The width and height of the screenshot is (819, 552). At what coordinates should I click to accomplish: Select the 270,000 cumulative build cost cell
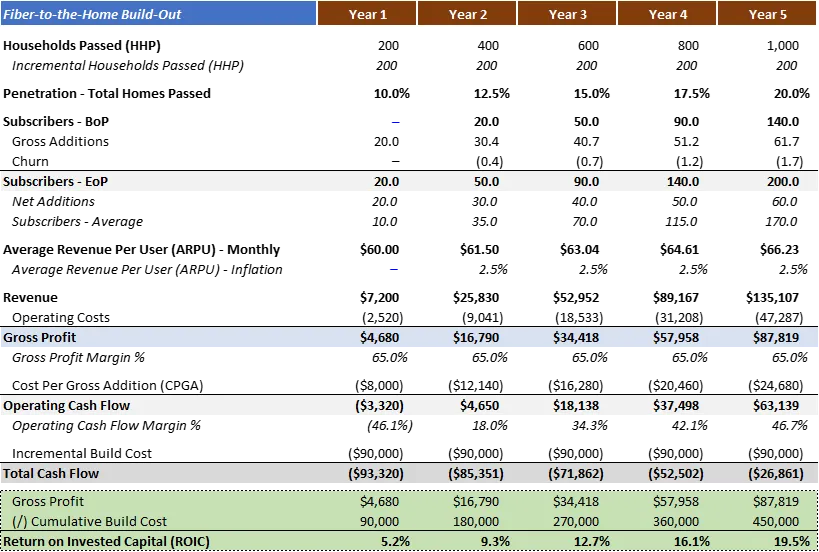click(x=574, y=521)
